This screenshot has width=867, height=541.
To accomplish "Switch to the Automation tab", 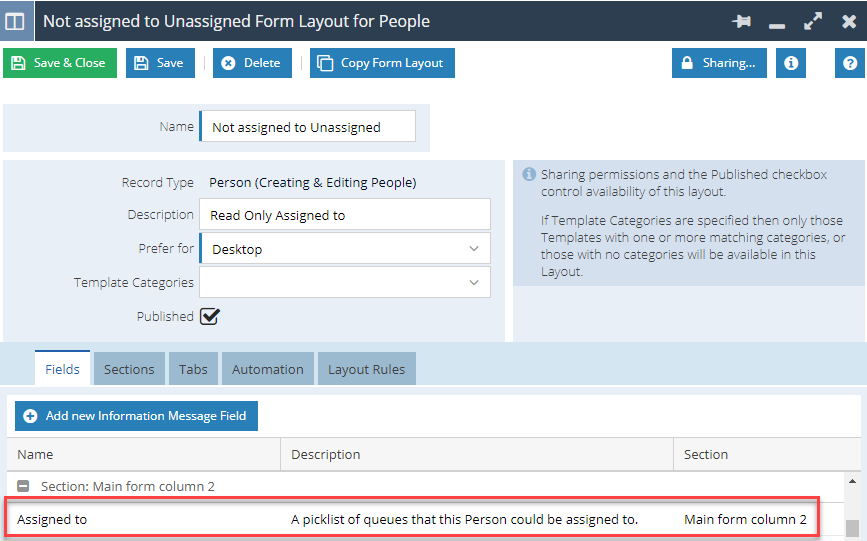I will 268,369.
